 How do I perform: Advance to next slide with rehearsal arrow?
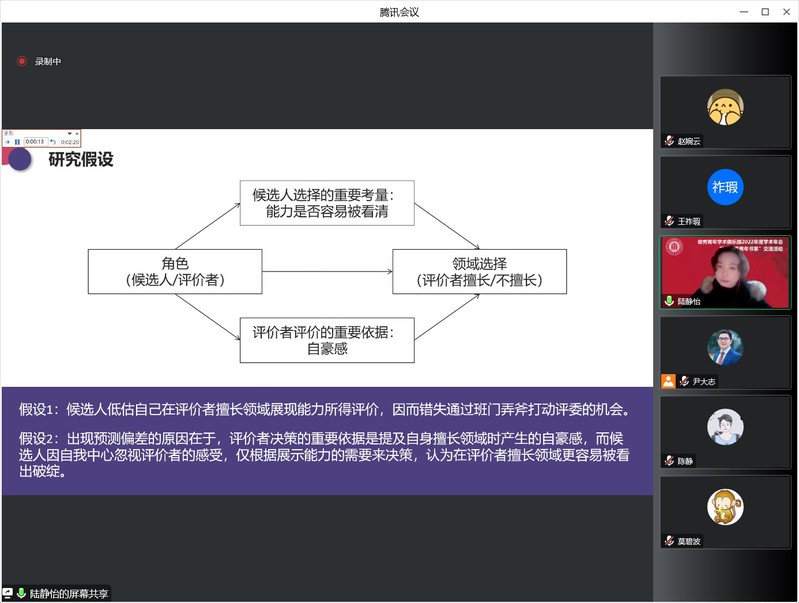click(x=7, y=142)
